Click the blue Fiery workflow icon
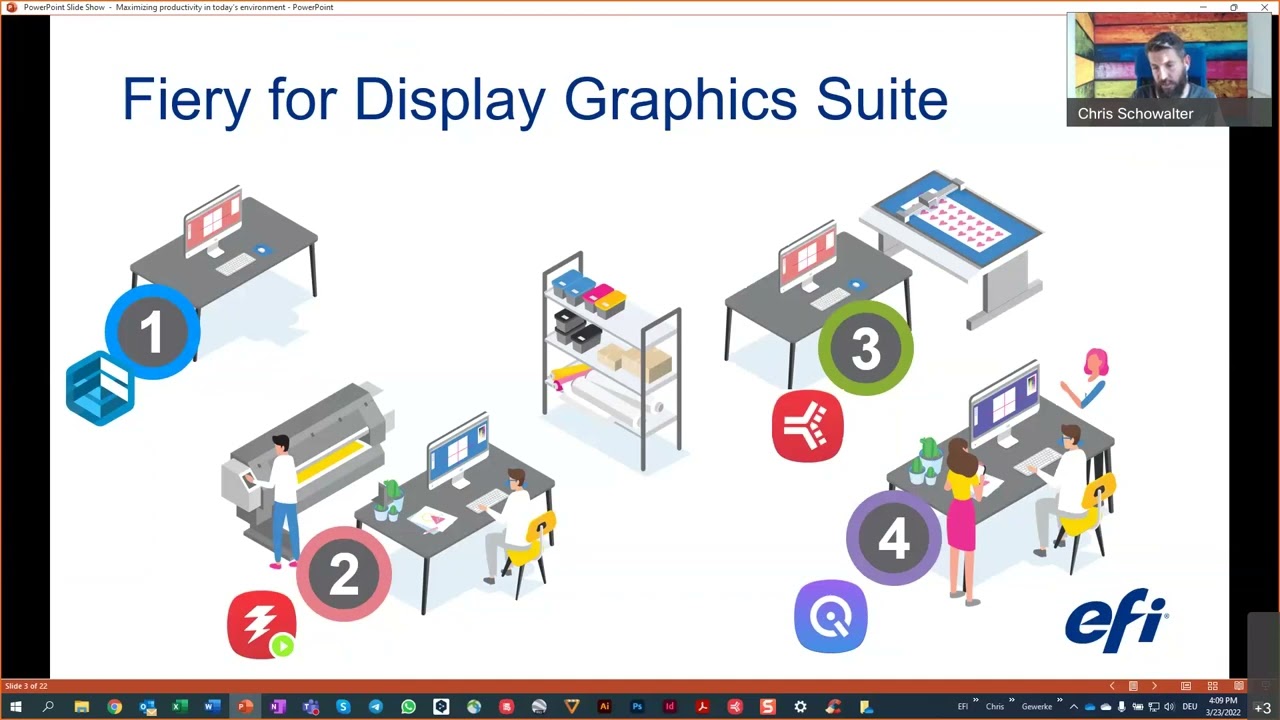The image size is (1280, 720). tap(100, 389)
